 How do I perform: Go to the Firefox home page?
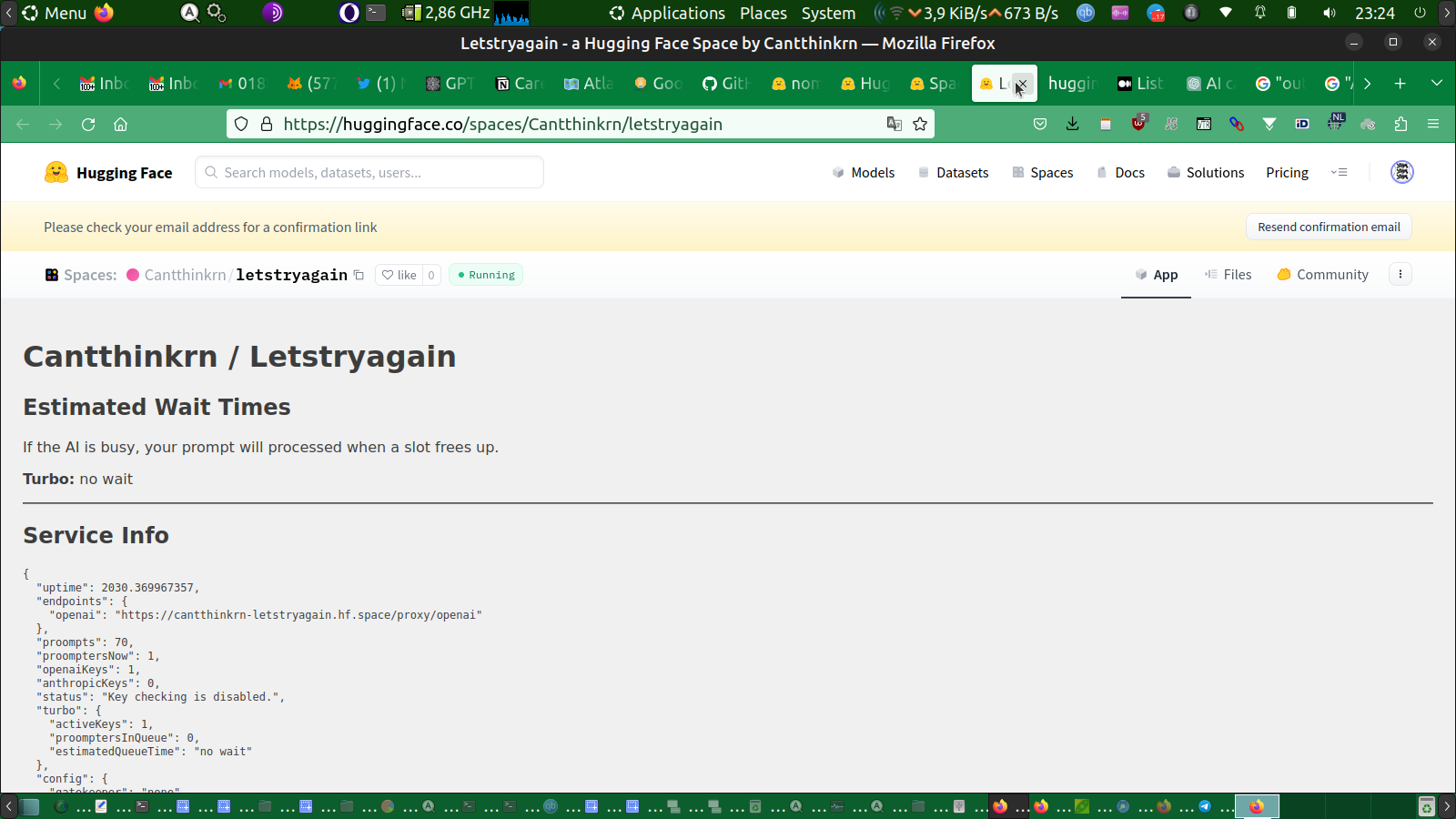point(120,125)
